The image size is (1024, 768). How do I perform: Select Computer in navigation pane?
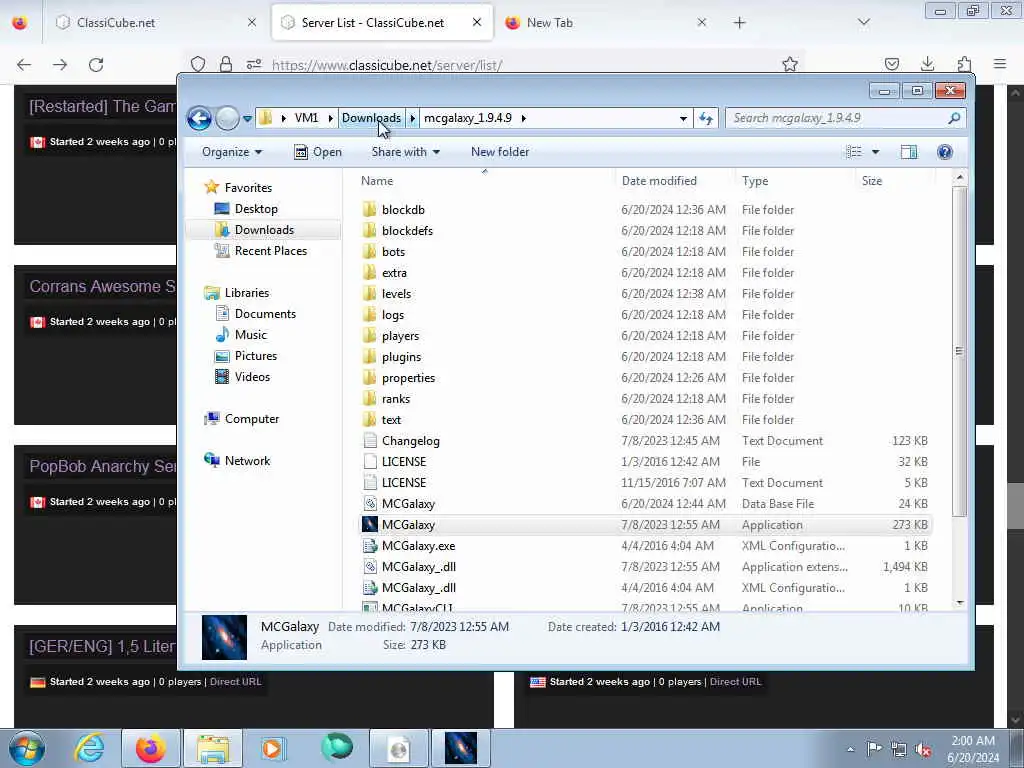pyautogui.click(x=251, y=419)
